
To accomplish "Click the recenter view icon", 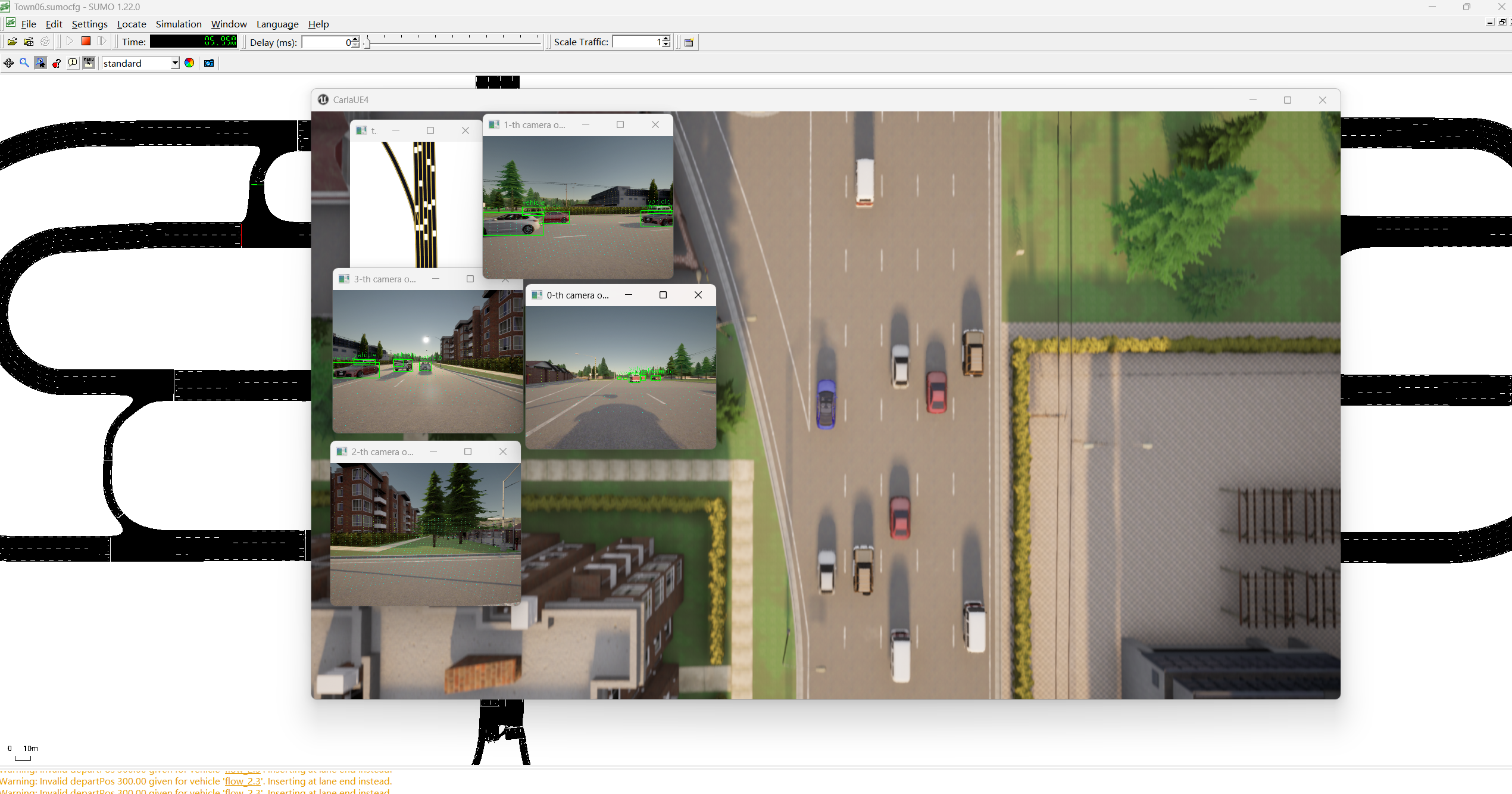I will coord(8,63).
